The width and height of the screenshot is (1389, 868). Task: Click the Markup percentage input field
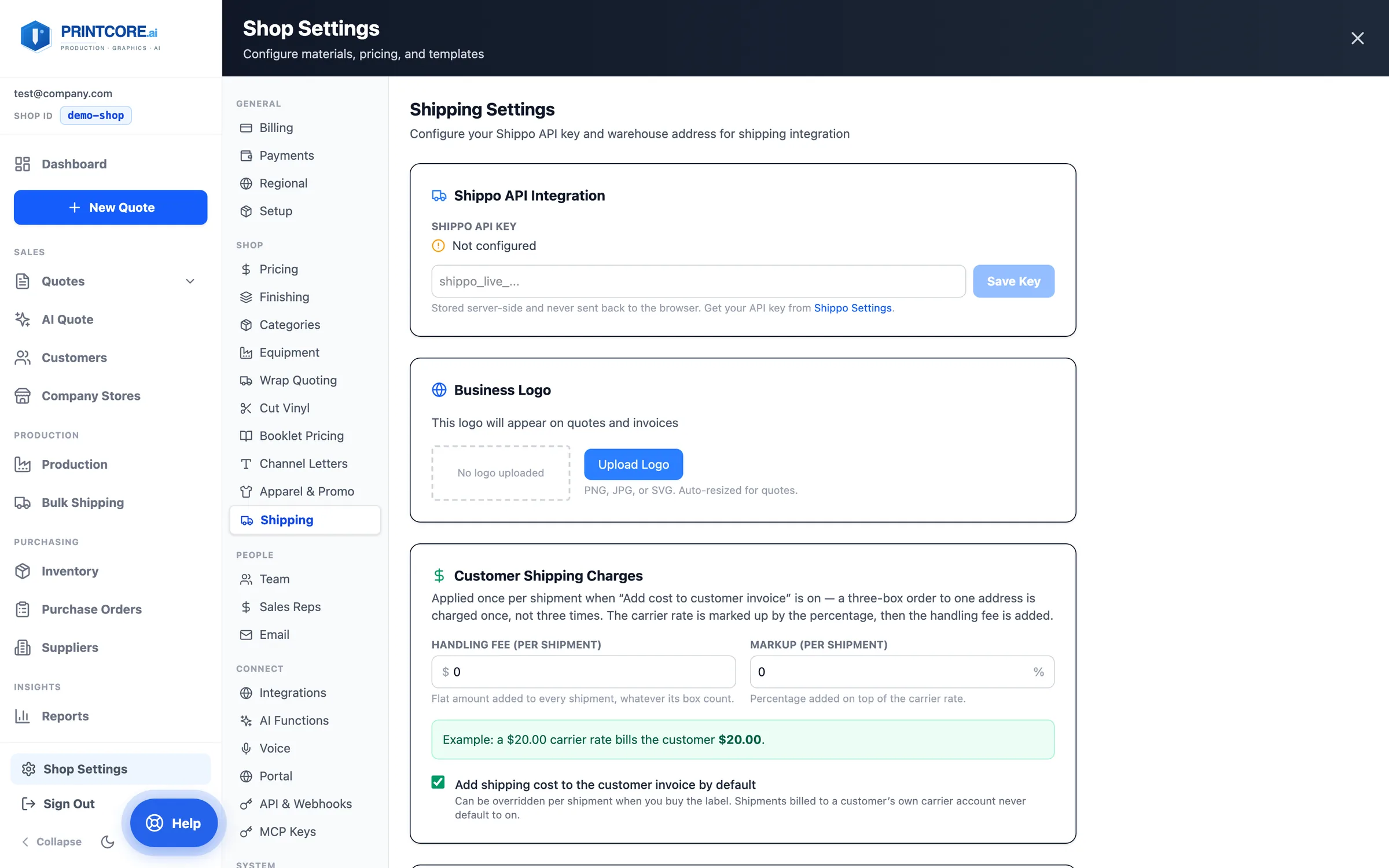click(x=902, y=672)
